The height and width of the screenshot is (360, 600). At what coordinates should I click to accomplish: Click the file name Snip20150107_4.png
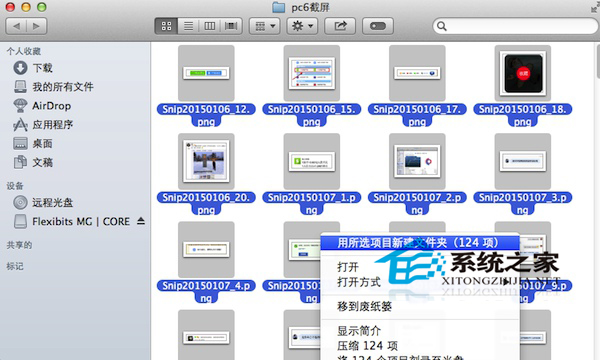(x=206, y=292)
